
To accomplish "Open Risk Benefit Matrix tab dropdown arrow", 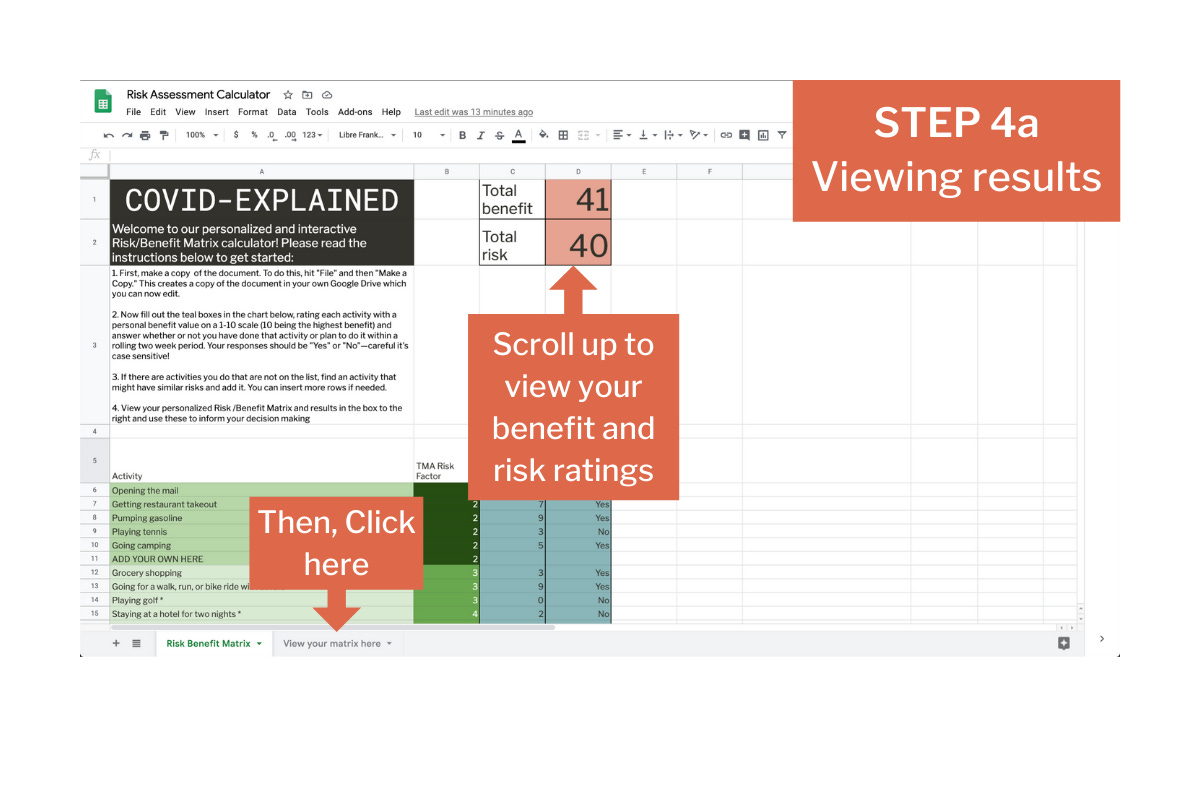I will 259,644.
